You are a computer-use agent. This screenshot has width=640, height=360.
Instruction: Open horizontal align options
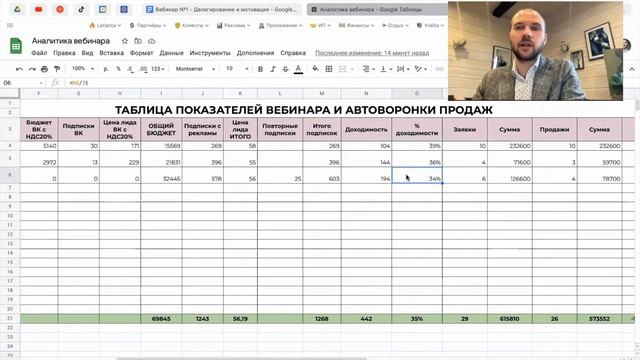coord(368,69)
